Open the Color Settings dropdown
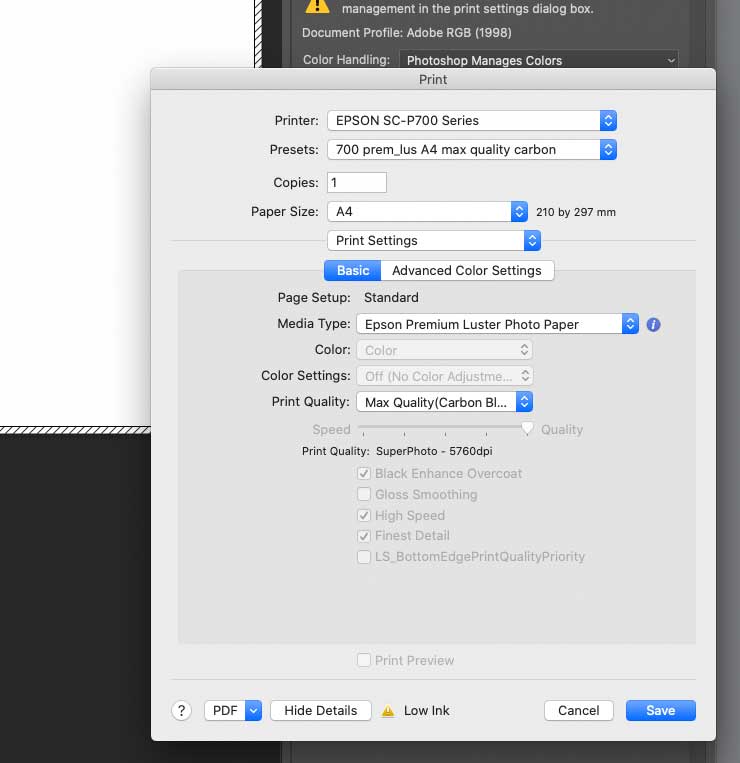This screenshot has width=740, height=763. 445,376
